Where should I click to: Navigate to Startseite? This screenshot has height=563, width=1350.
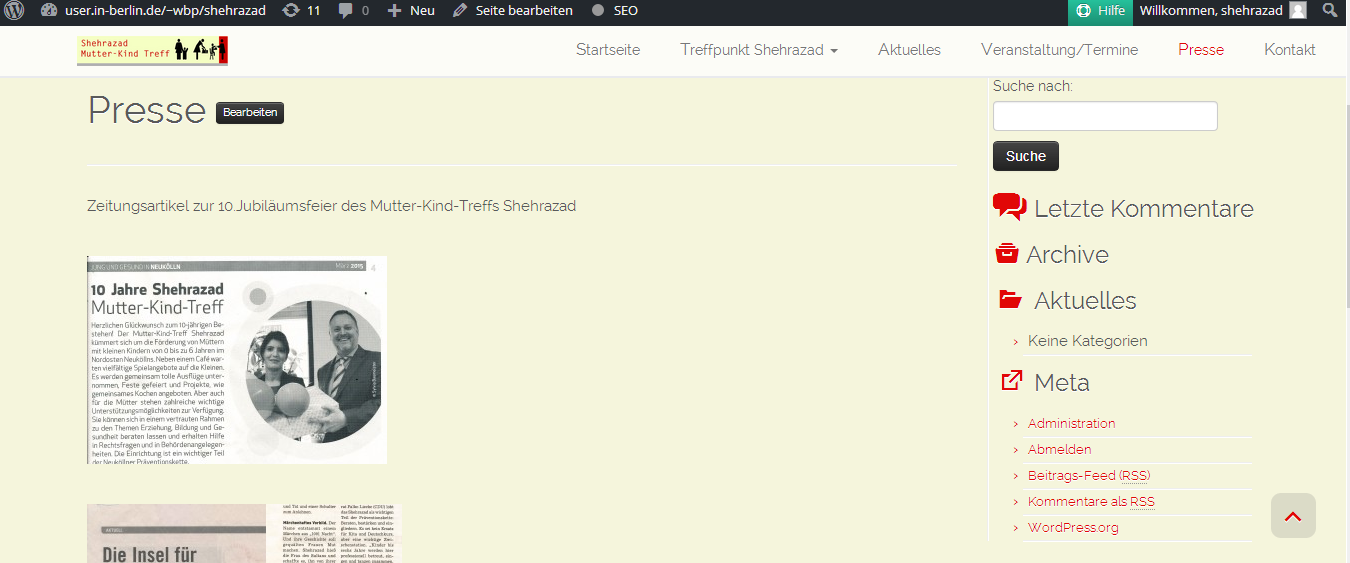[x=608, y=50]
